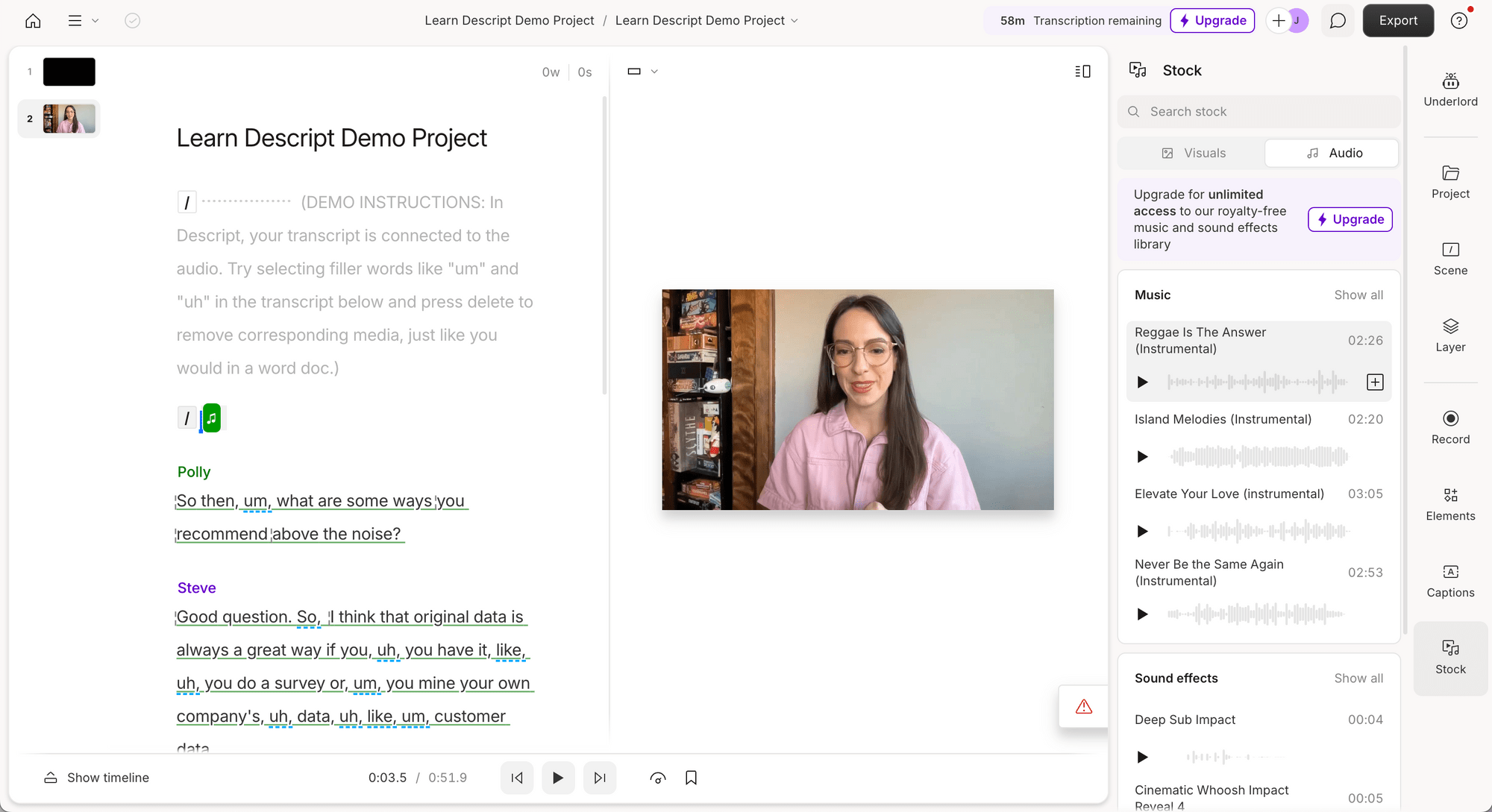Skip to next scene
This screenshot has height=812, width=1492.
click(600, 778)
